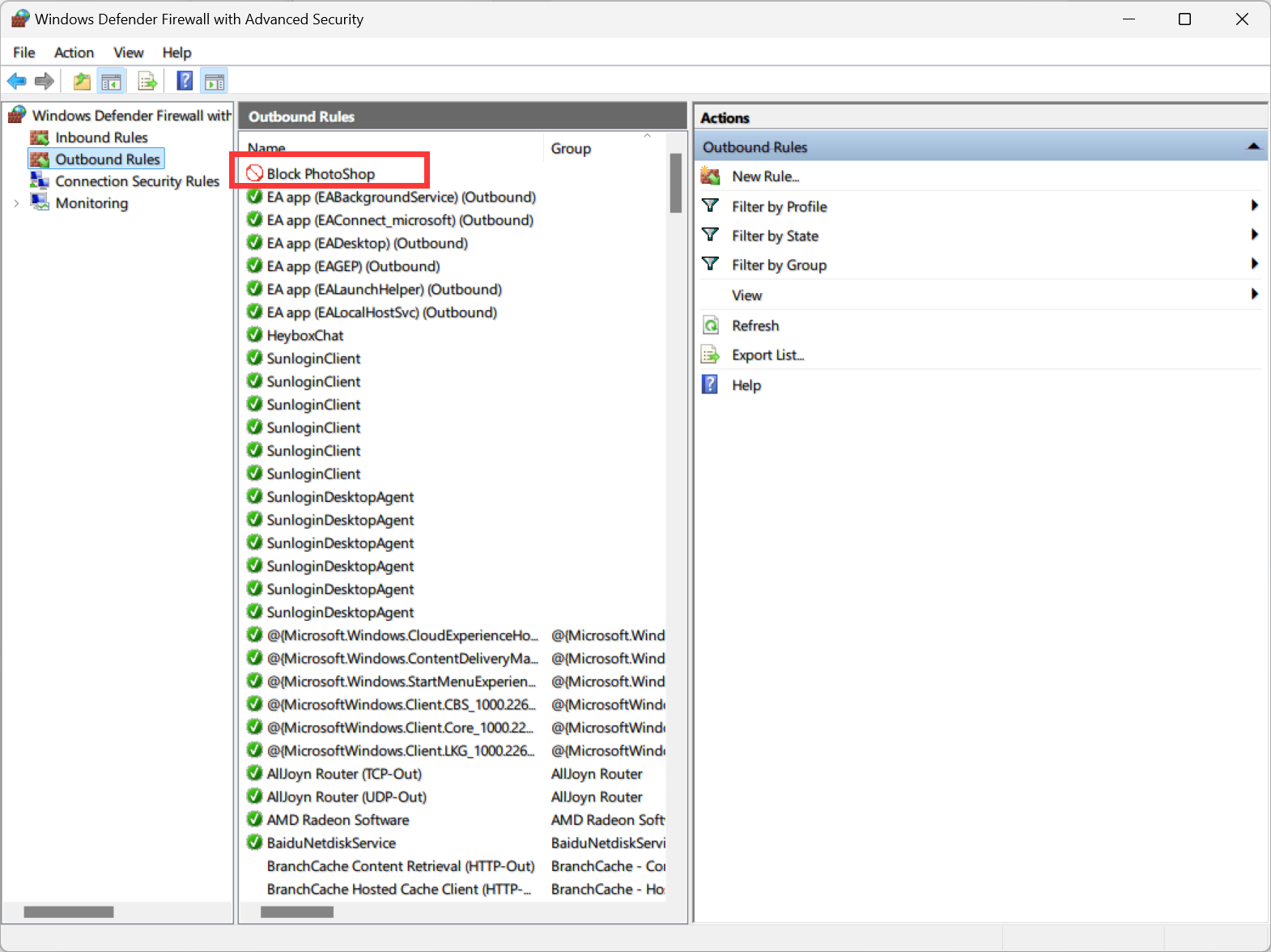Select EA app (EABackgroundService) (Outbound) rule
The width and height of the screenshot is (1271, 952).
pos(402,197)
